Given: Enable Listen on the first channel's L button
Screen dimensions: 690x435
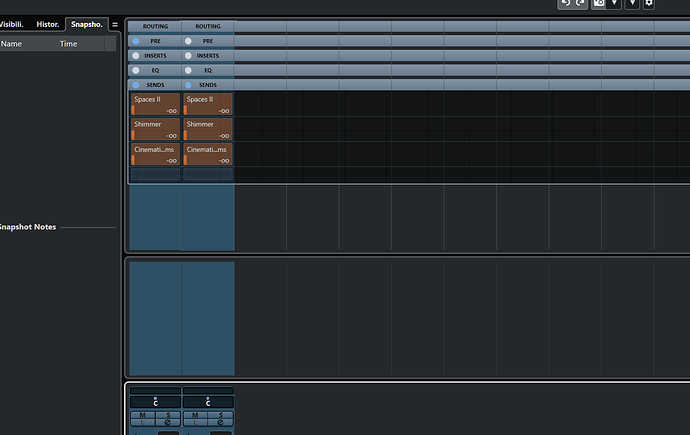Looking at the screenshot, I should 143,422.
